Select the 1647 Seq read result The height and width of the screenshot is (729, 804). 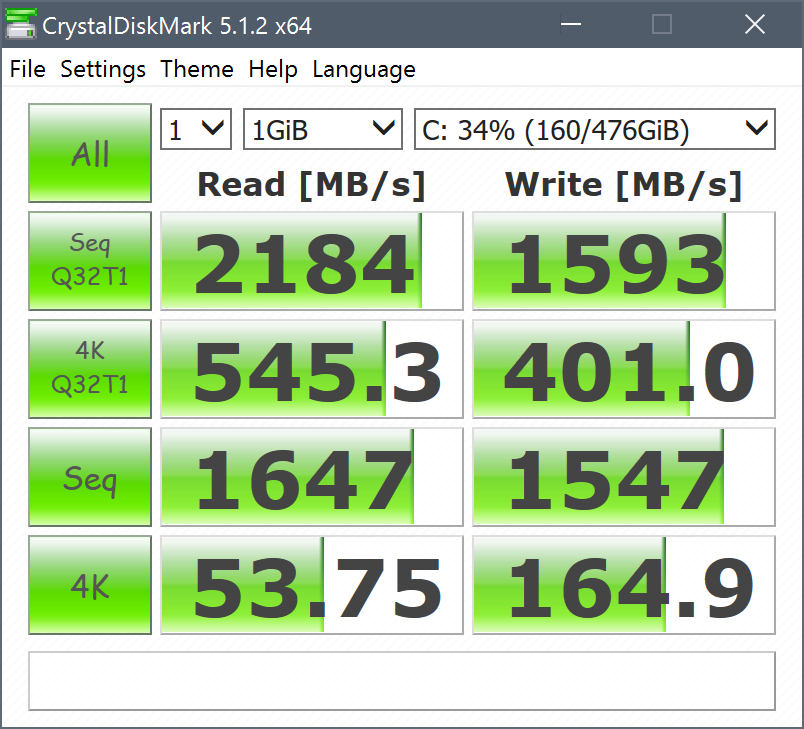pyautogui.click(x=312, y=477)
